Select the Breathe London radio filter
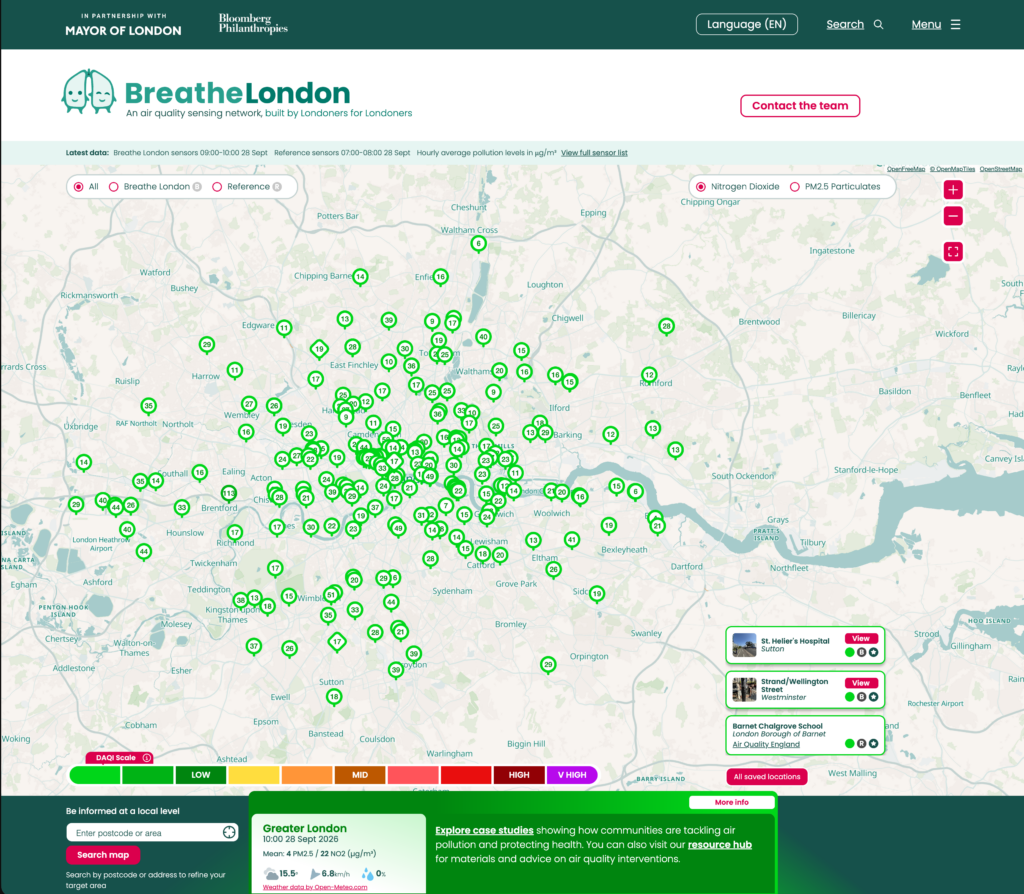The width and height of the screenshot is (1024, 894). 114,187
